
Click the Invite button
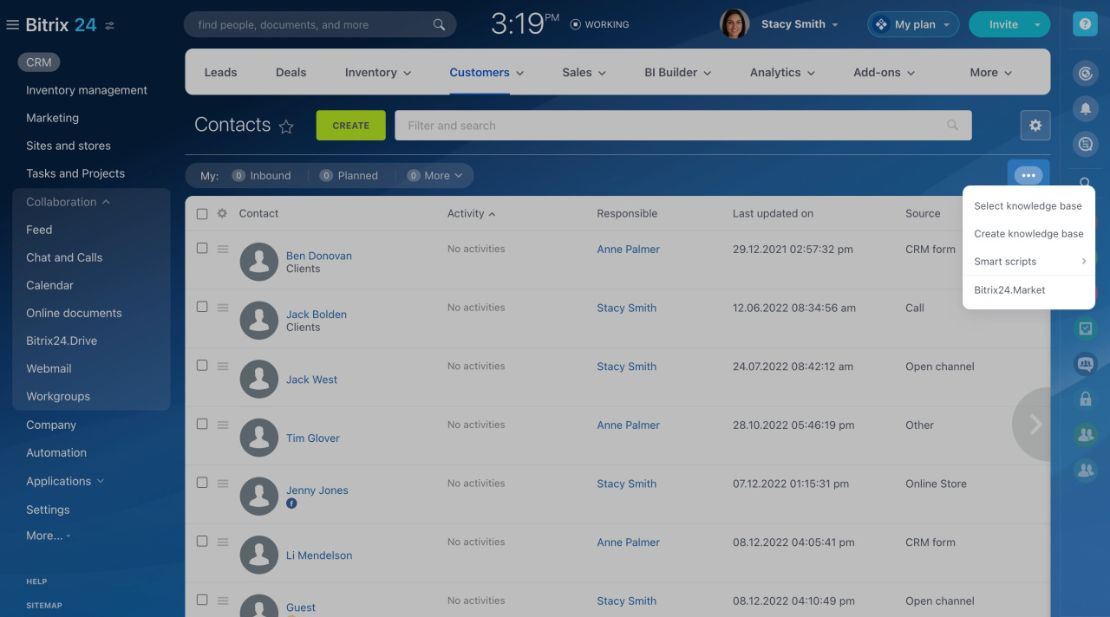(x=1003, y=24)
